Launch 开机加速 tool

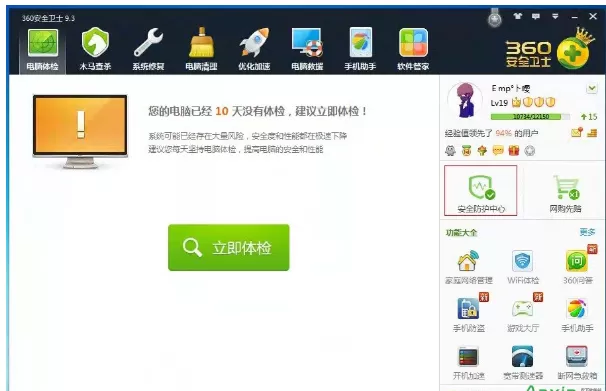click(x=468, y=362)
